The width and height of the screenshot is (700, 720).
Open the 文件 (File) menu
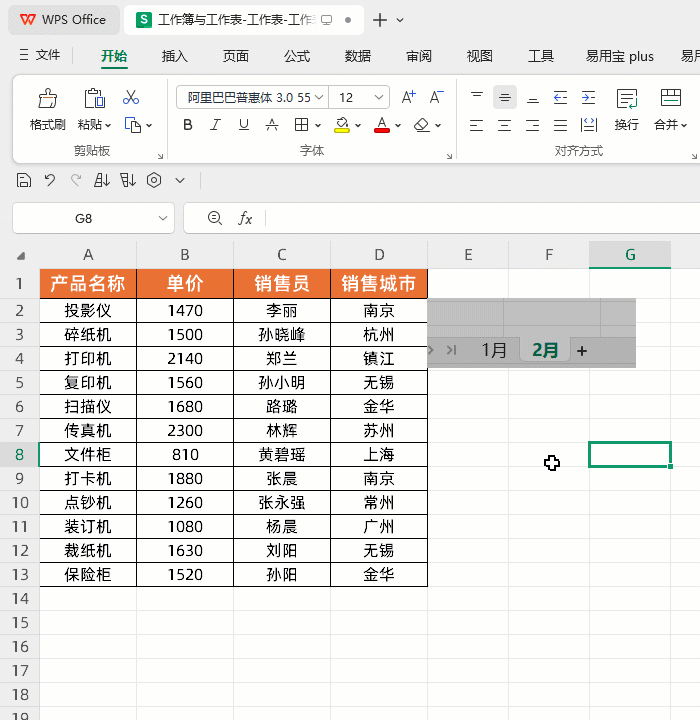[40, 55]
